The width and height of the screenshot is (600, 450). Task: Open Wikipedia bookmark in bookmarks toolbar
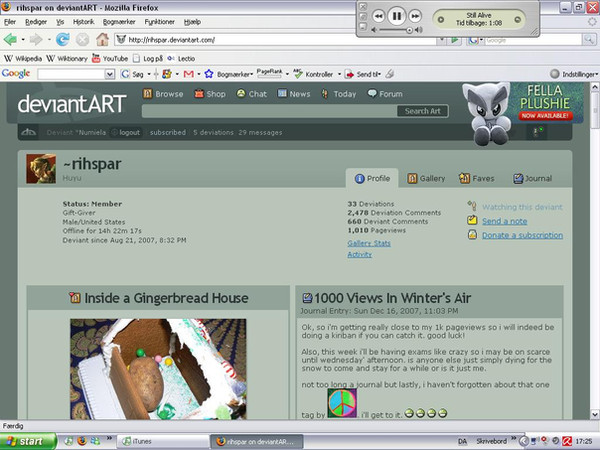pos(23,59)
